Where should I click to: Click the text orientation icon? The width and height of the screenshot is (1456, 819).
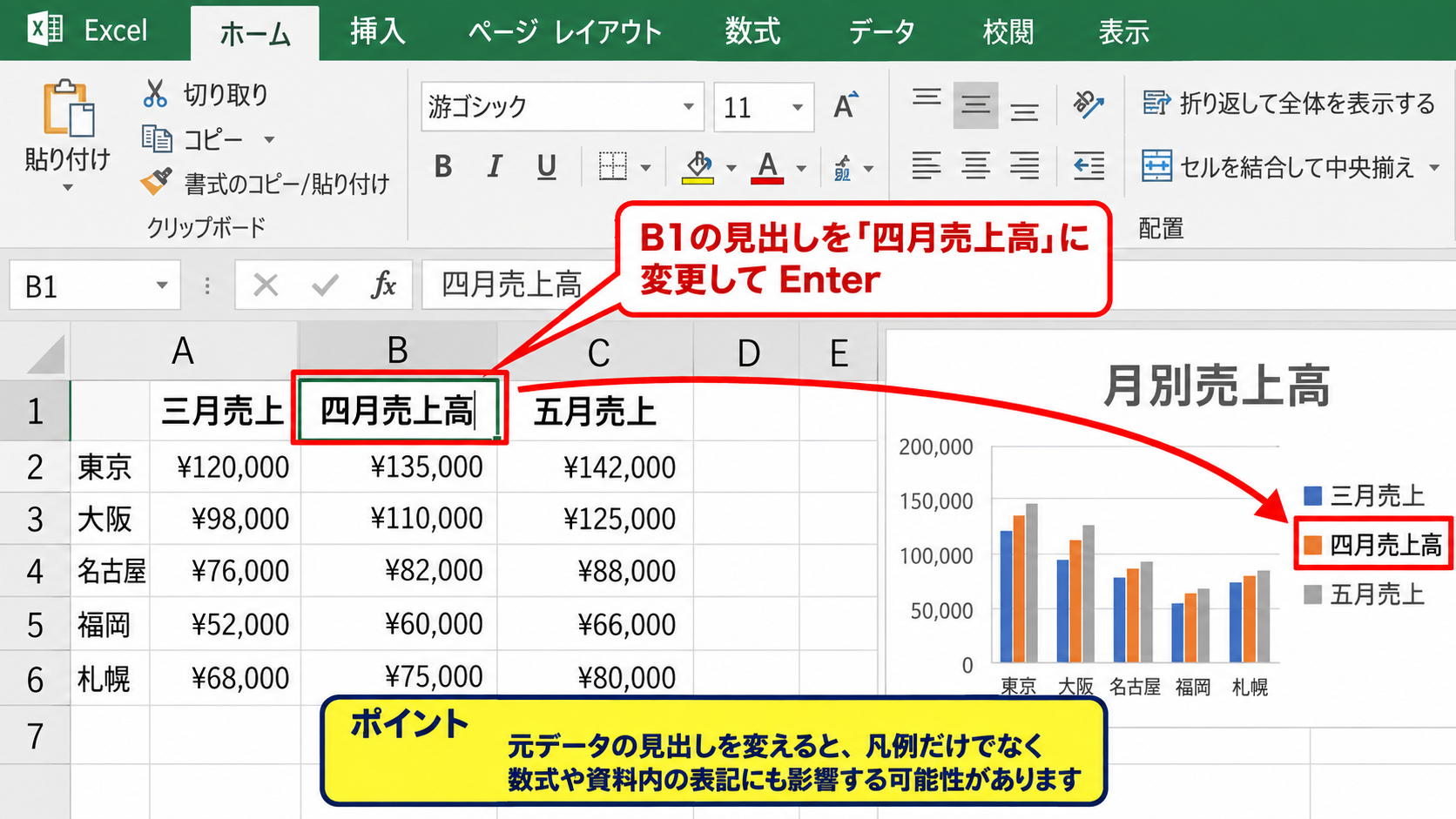click(1089, 104)
